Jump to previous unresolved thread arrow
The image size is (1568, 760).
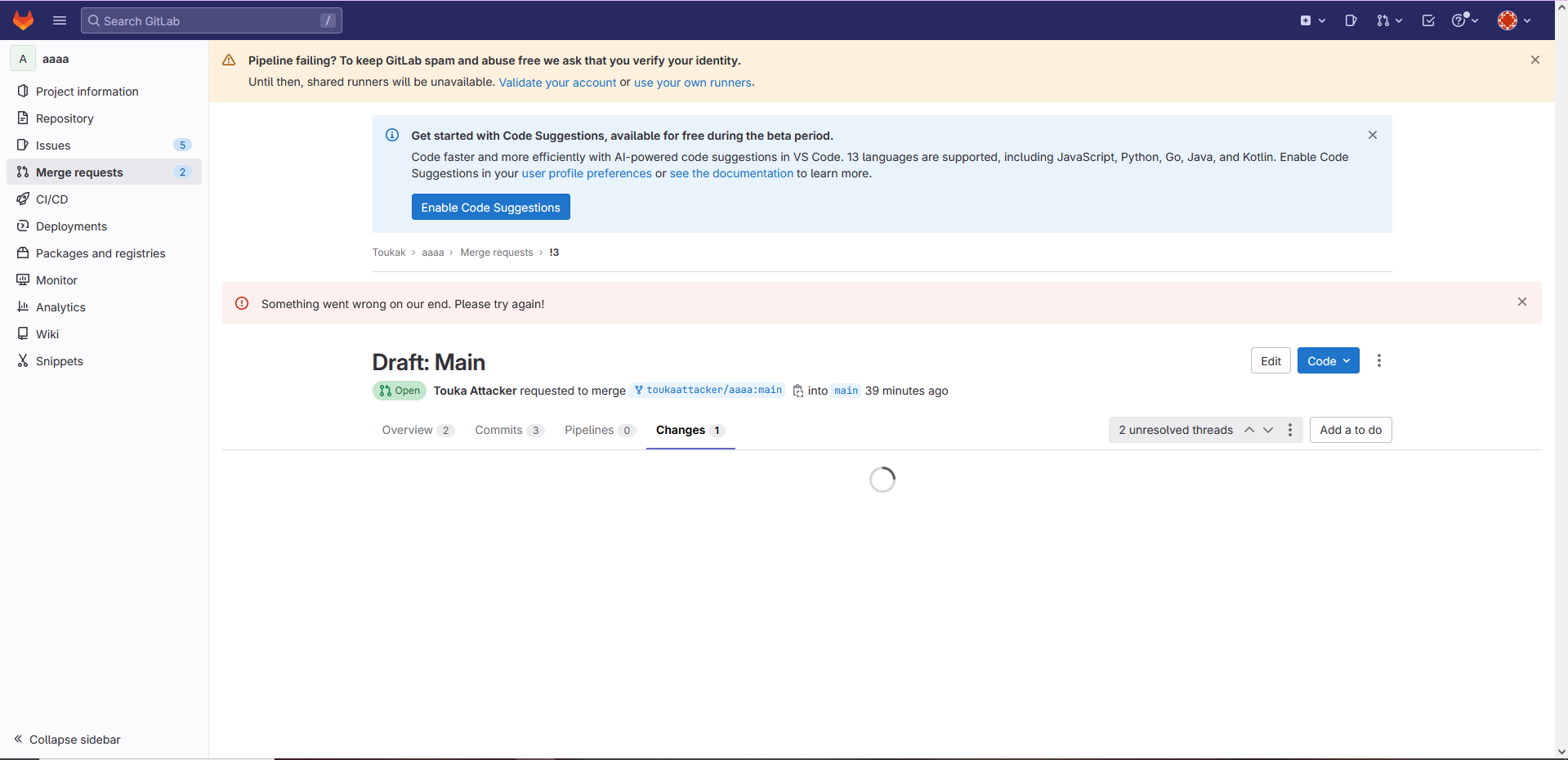point(1249,430)
